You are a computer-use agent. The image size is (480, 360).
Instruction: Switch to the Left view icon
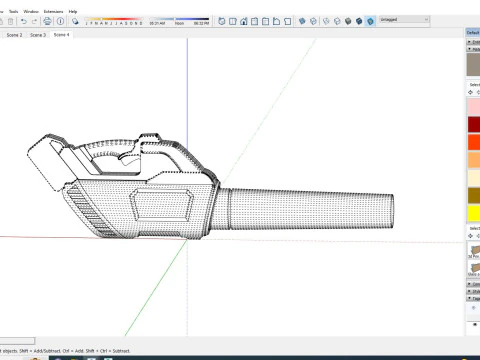(x=276, y=21)
